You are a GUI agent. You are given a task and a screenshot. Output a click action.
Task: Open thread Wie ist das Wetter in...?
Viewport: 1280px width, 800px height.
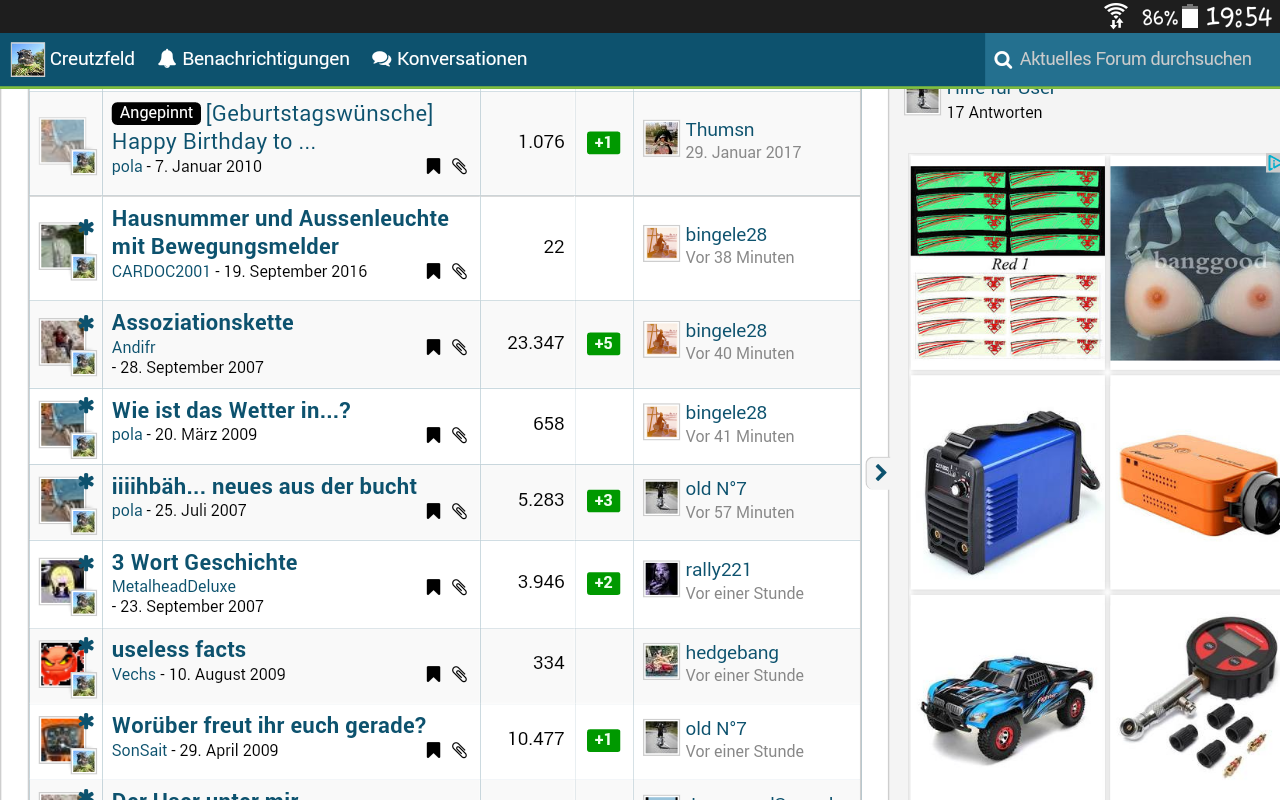231,410
